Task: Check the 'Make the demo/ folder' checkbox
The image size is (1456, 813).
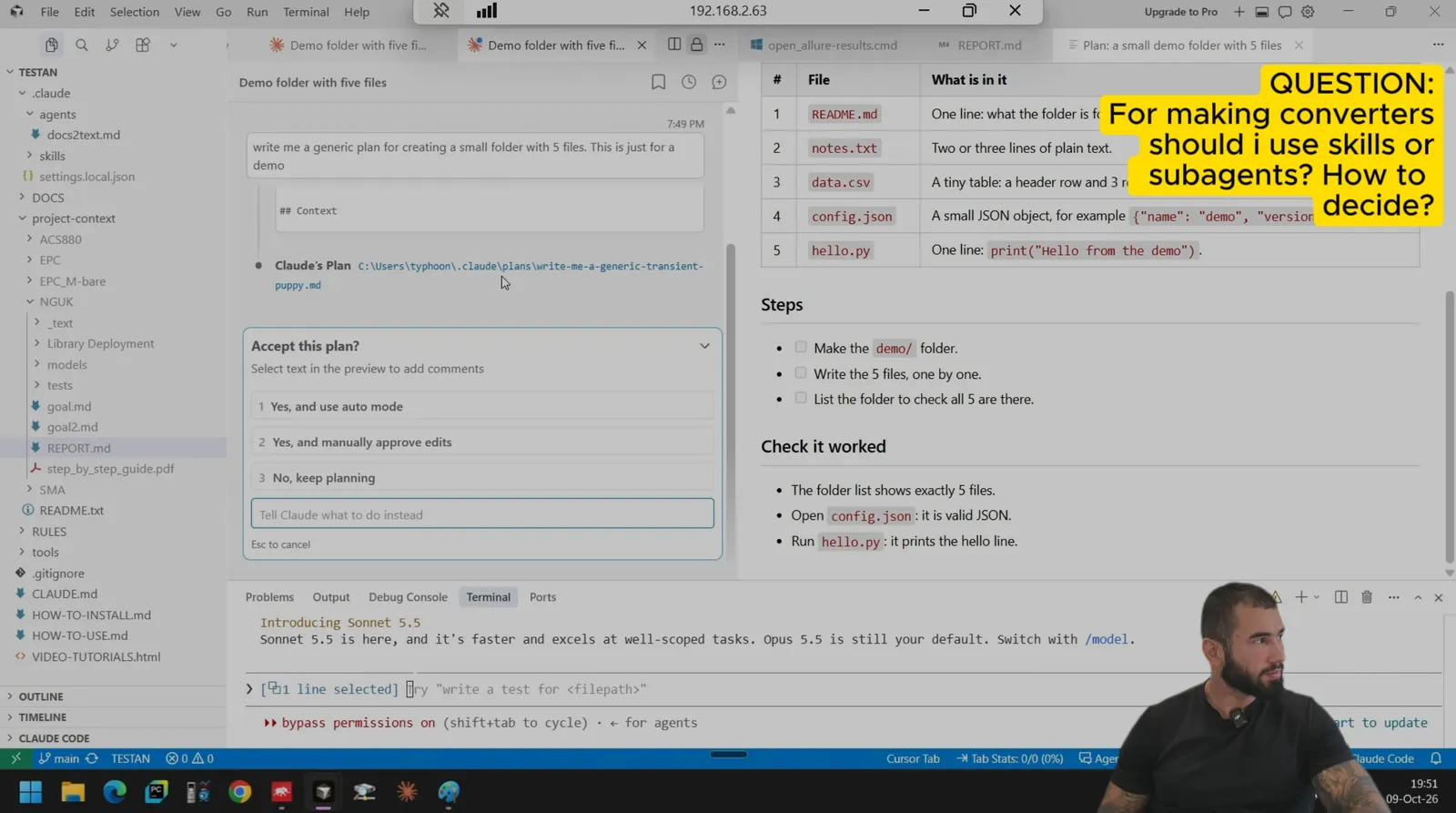Action: tap(801, 347)
